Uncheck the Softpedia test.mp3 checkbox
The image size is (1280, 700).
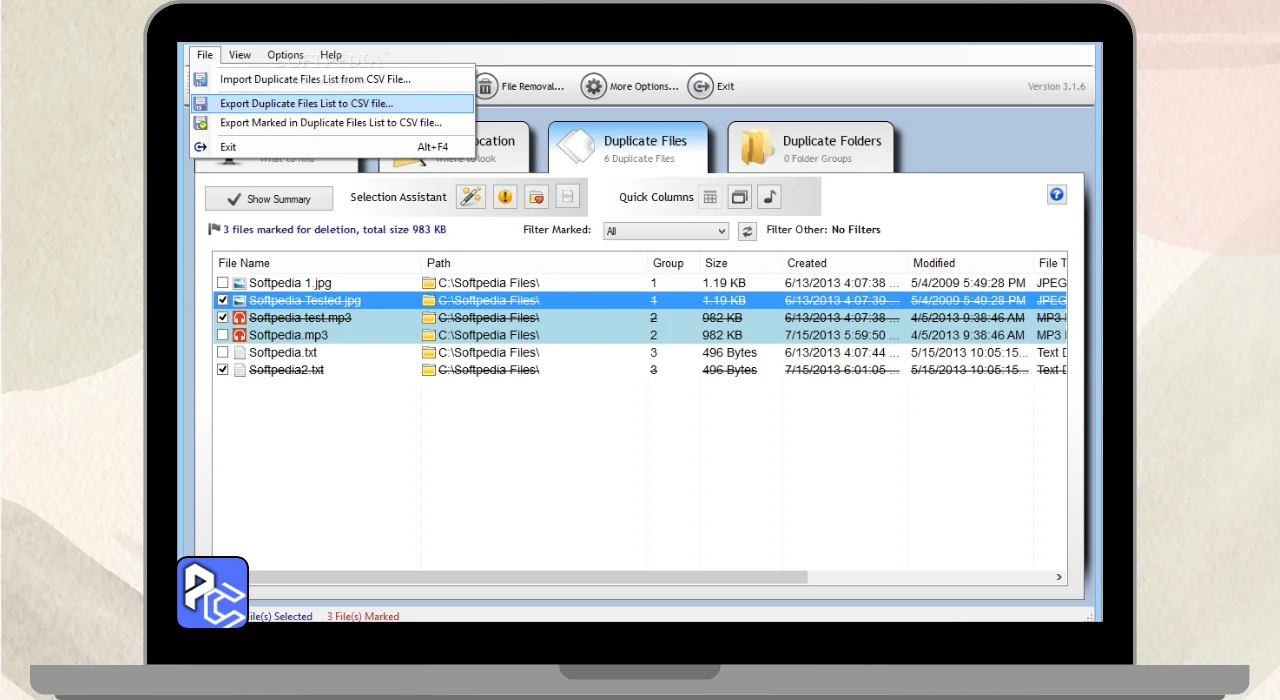pos(223,318)
